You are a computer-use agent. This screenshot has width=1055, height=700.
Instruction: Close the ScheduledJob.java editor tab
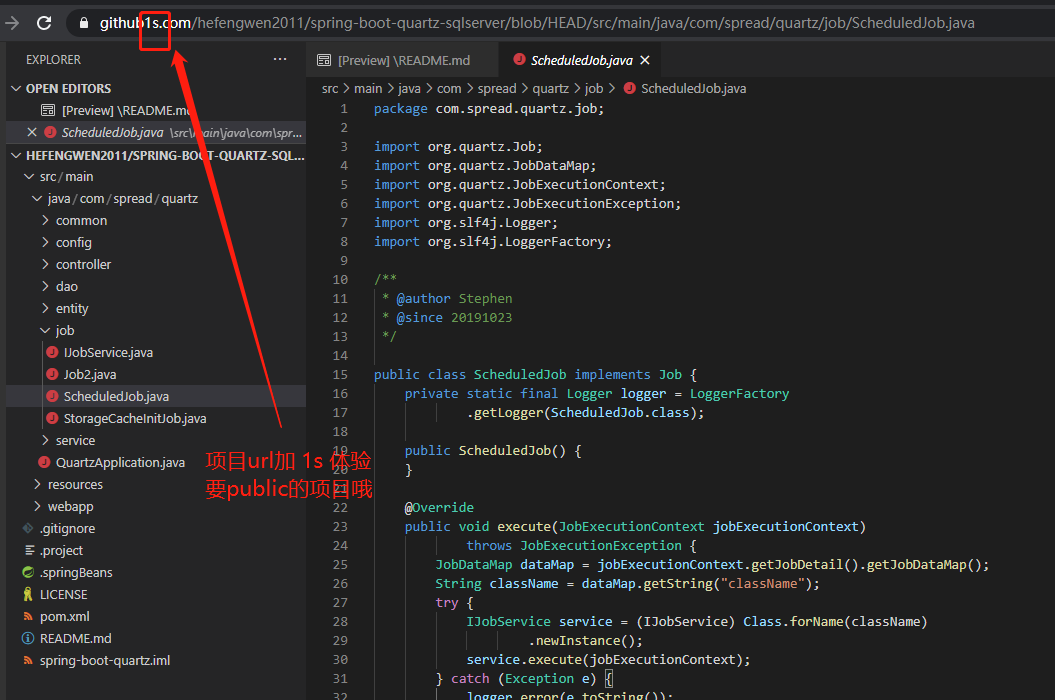(645, 60)
